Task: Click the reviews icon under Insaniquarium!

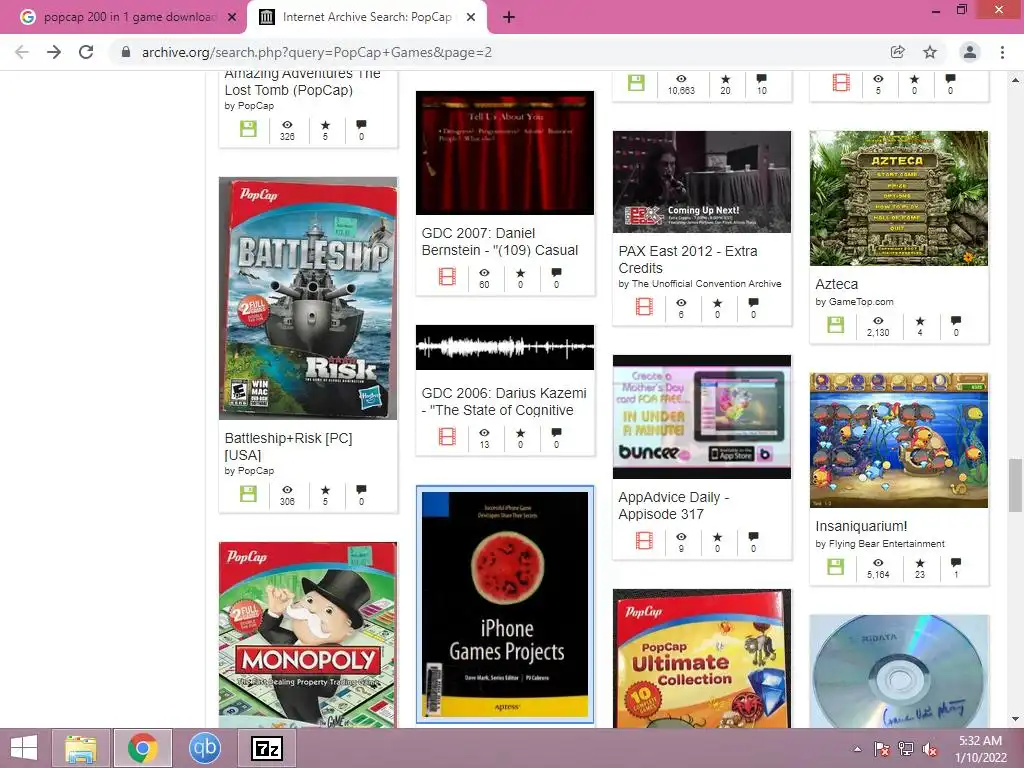Action: click(x=956, y=562)
